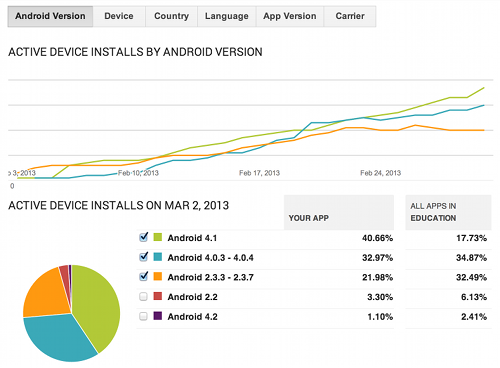Click the purple Android 4.2 color swatch
This screenshot has width=500, height=368.
[158, 316]
